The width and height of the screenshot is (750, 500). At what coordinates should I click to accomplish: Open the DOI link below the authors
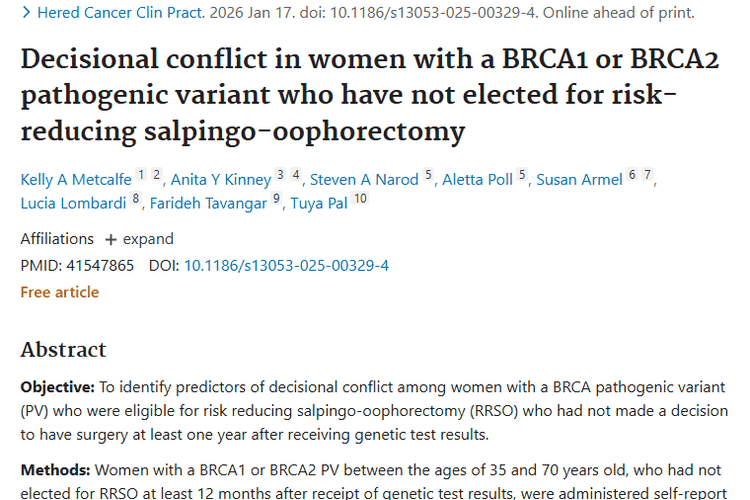(x=286, y=265)
